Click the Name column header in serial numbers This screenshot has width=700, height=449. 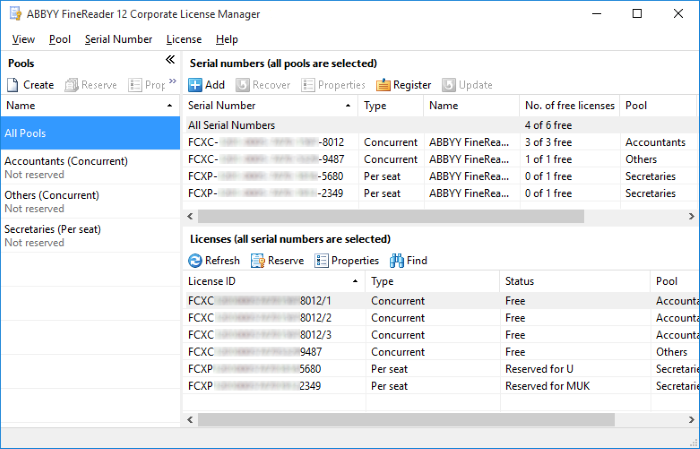point(471,106)
